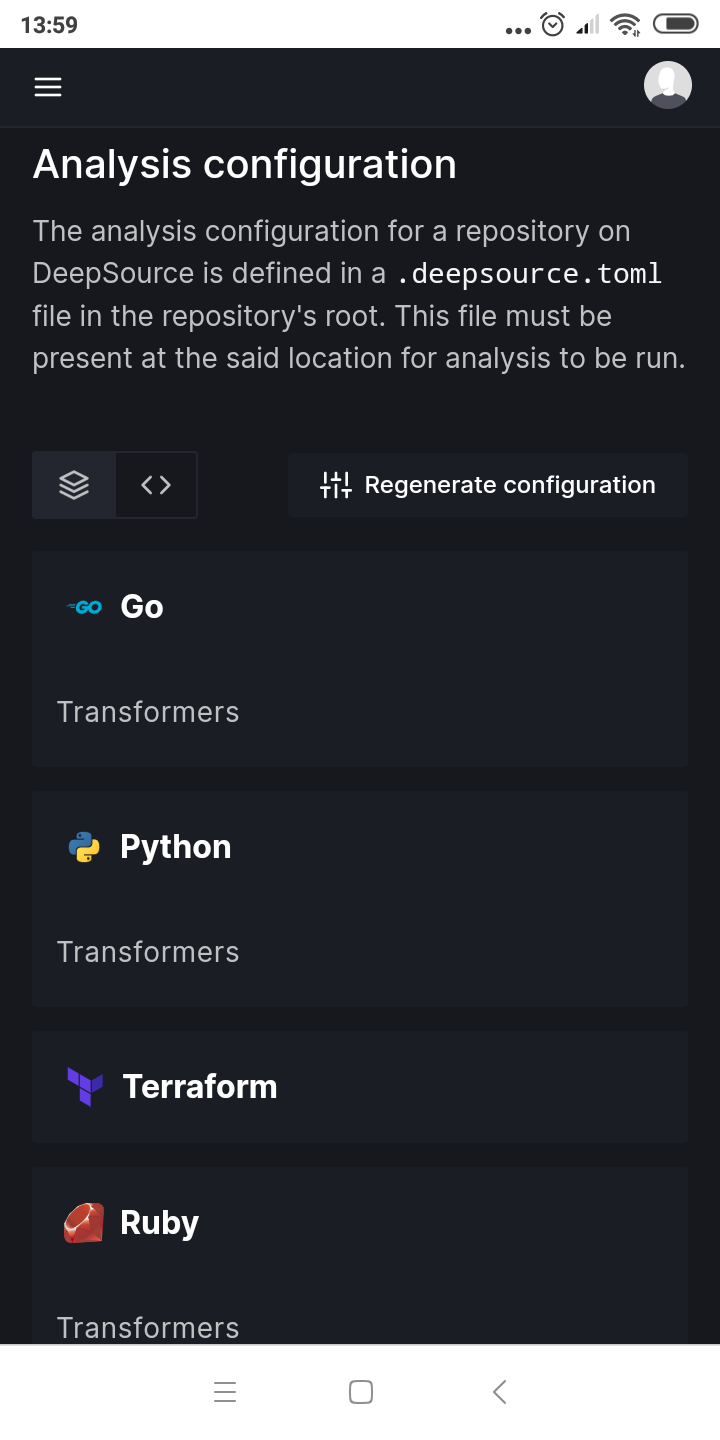Click Regenerate configuration button

click(x=488, y=485)
